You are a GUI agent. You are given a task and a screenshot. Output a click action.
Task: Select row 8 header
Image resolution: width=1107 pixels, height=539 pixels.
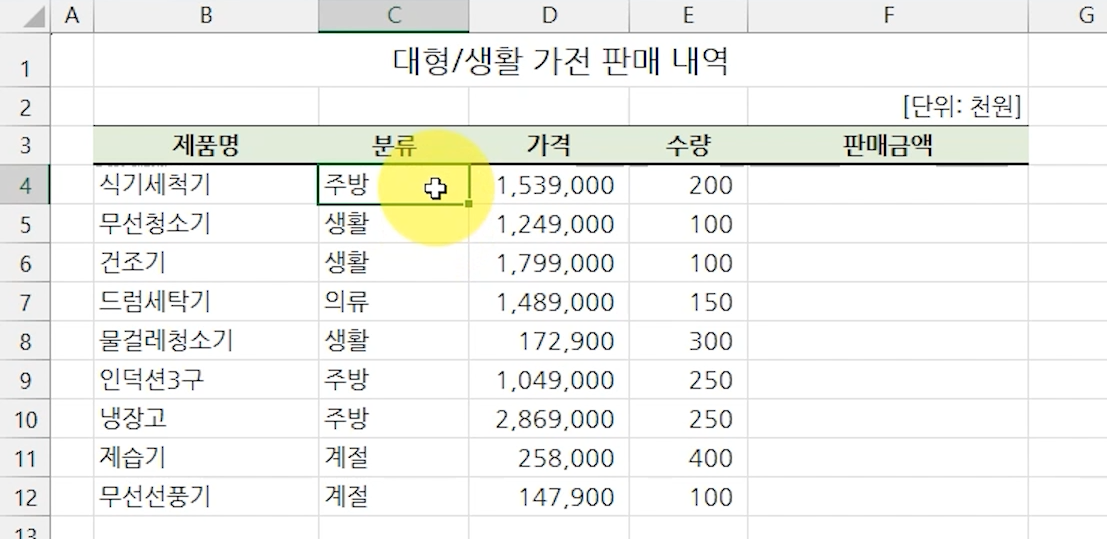point(25,341)
